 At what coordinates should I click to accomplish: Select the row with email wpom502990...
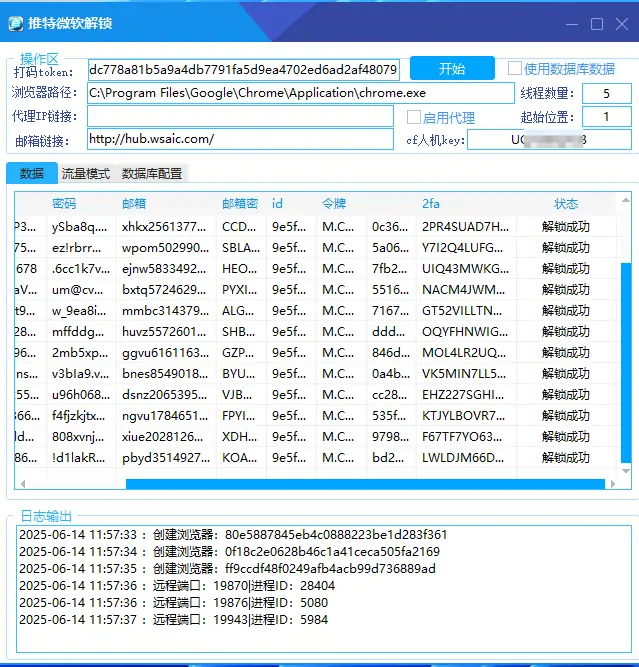point(315,248)
